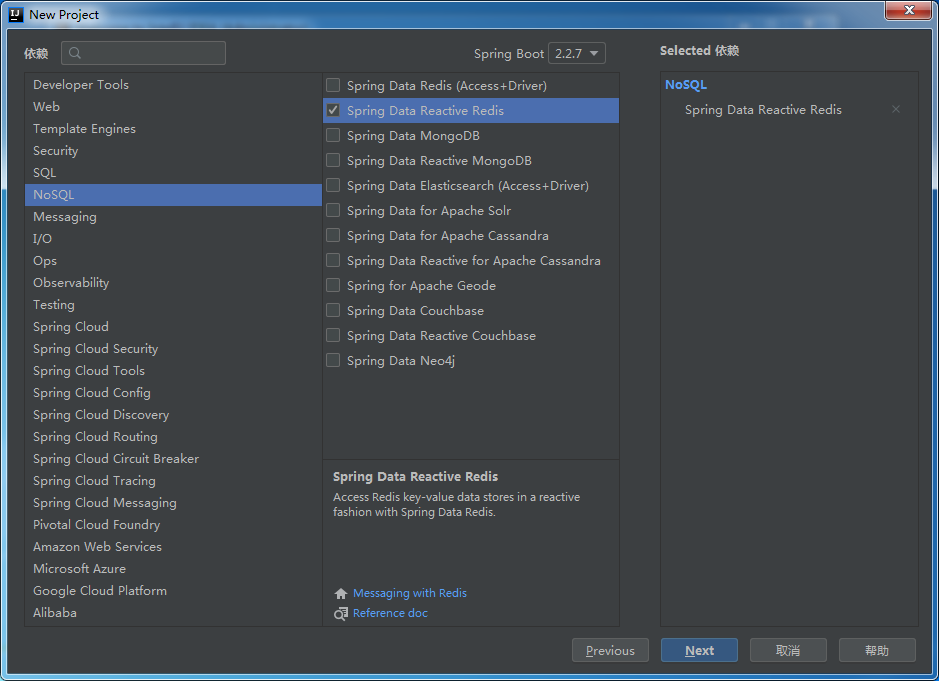Screen dimensions: 939x681
Task: Select Spring Cloud Circuit Breaker category
Action: 173,459
